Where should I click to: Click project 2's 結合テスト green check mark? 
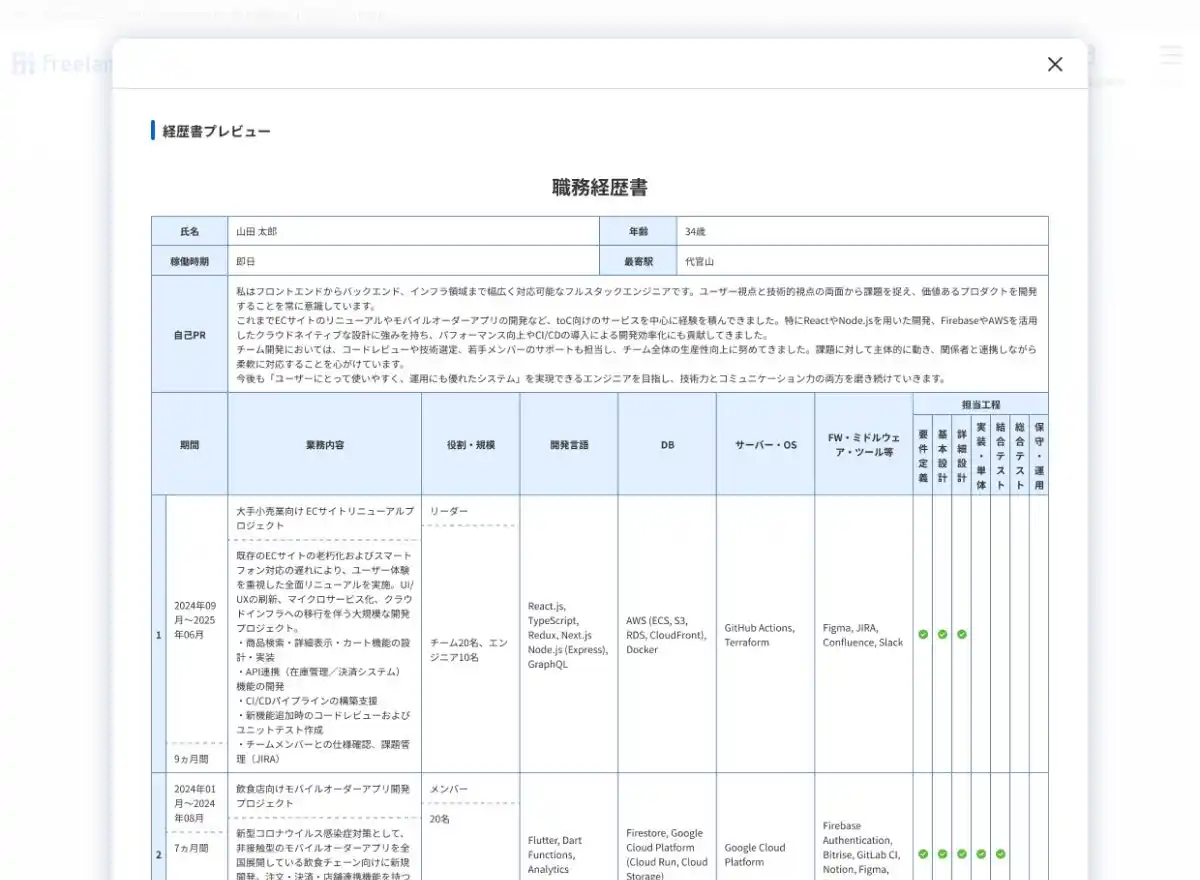1000,854
